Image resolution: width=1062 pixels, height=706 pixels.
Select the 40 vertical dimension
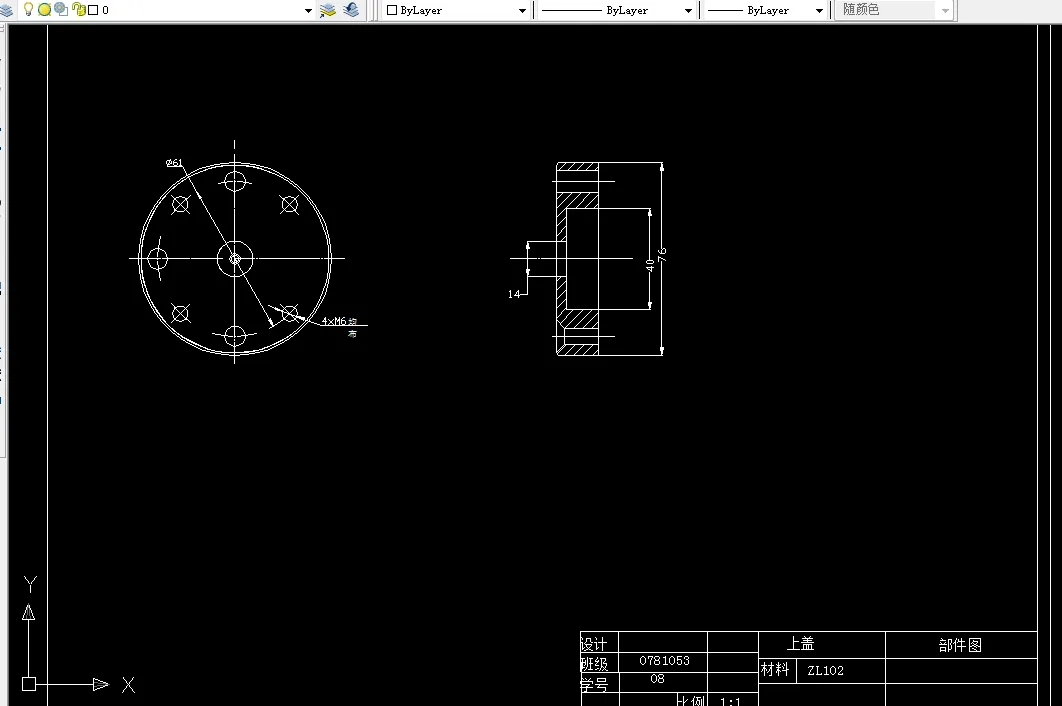[650, 265]
